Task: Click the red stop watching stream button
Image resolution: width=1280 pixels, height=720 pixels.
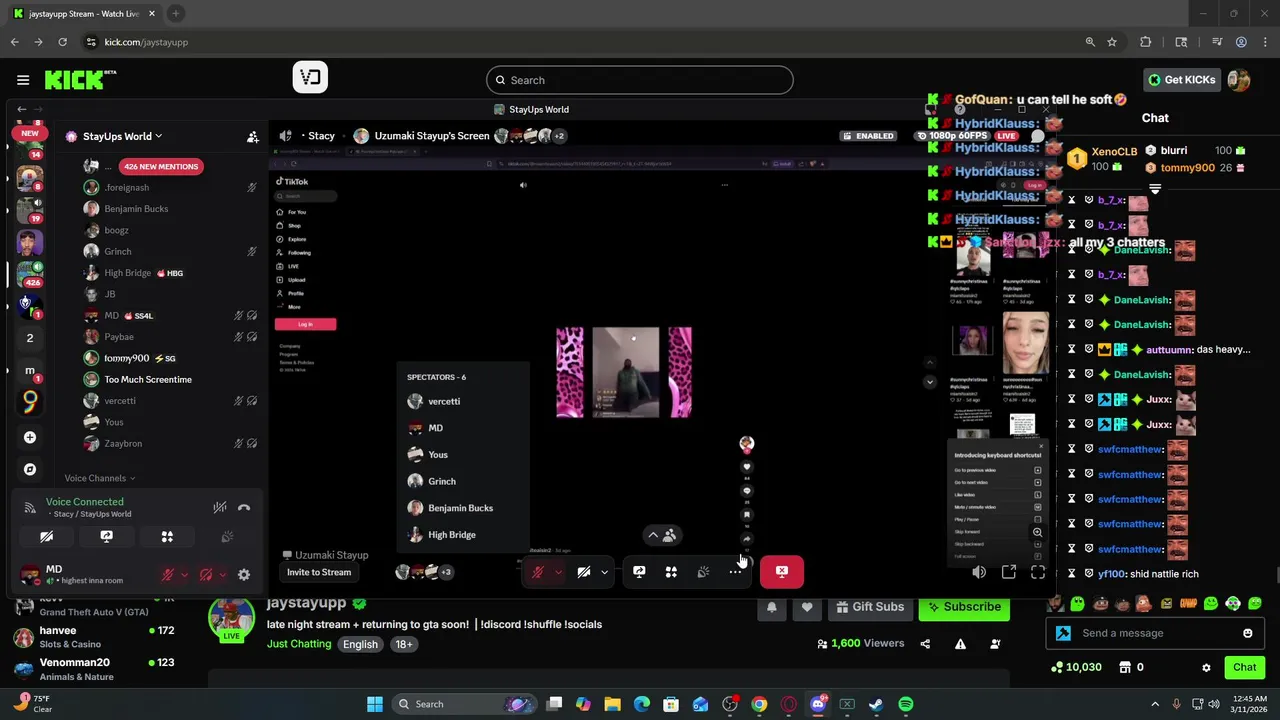Action: coord(781,572)
